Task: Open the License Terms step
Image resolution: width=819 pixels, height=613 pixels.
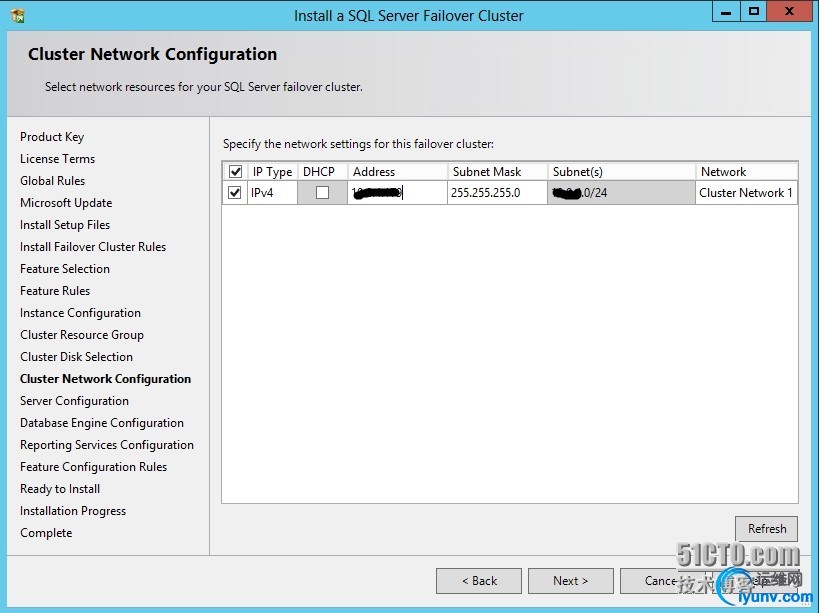Action: (x=57, y=159)
